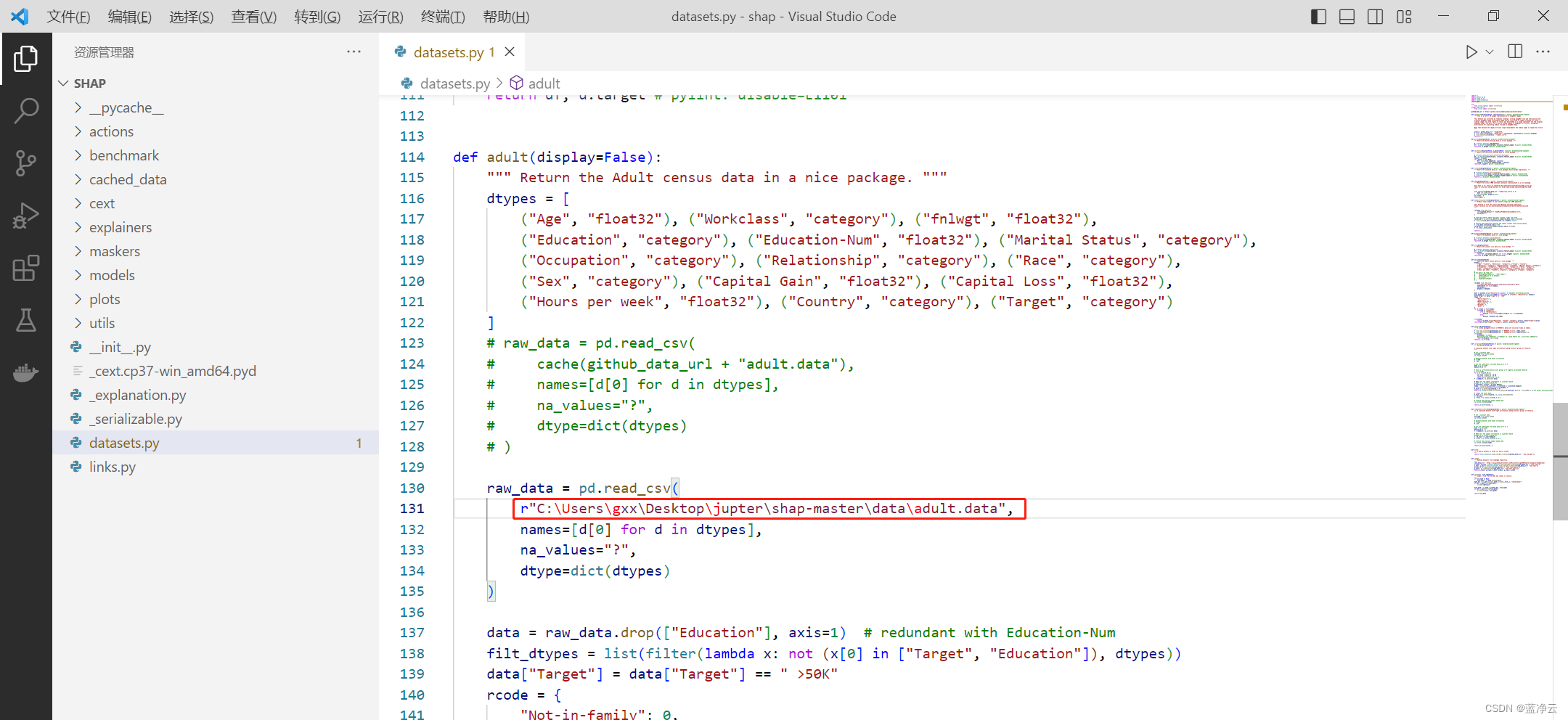Open Run and Debug view

[x=26, y=216]
